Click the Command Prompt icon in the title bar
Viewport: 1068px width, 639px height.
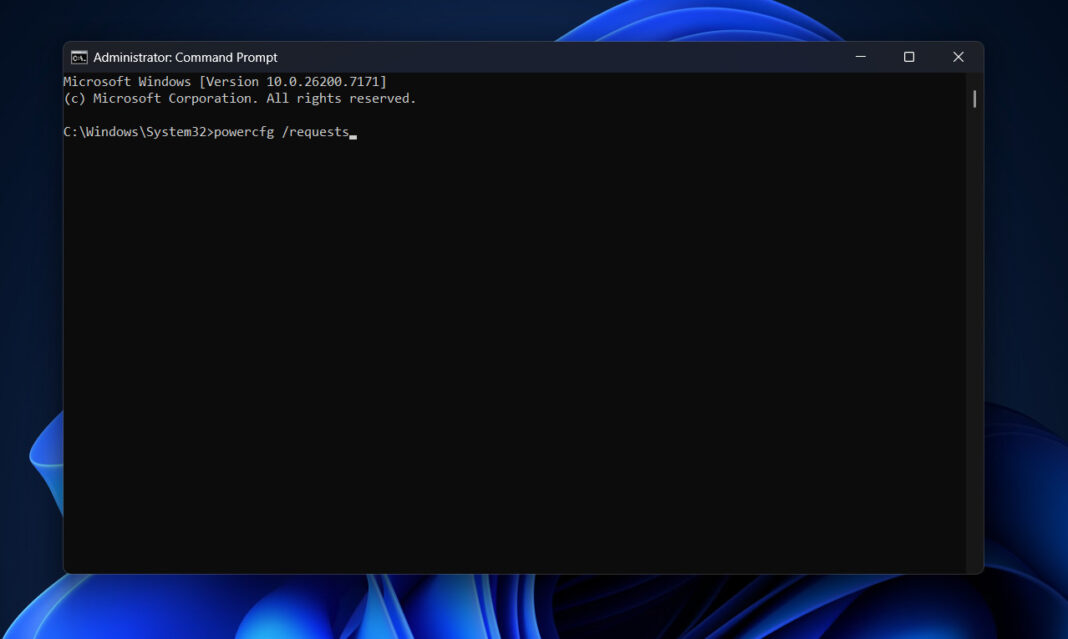pos(81,57)
